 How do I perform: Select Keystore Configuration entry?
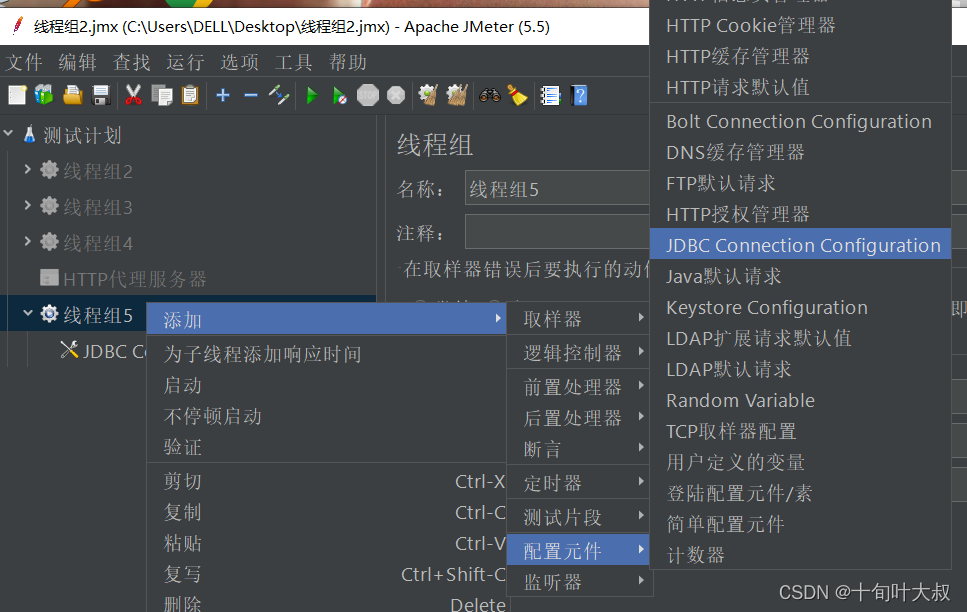(800, 307)
